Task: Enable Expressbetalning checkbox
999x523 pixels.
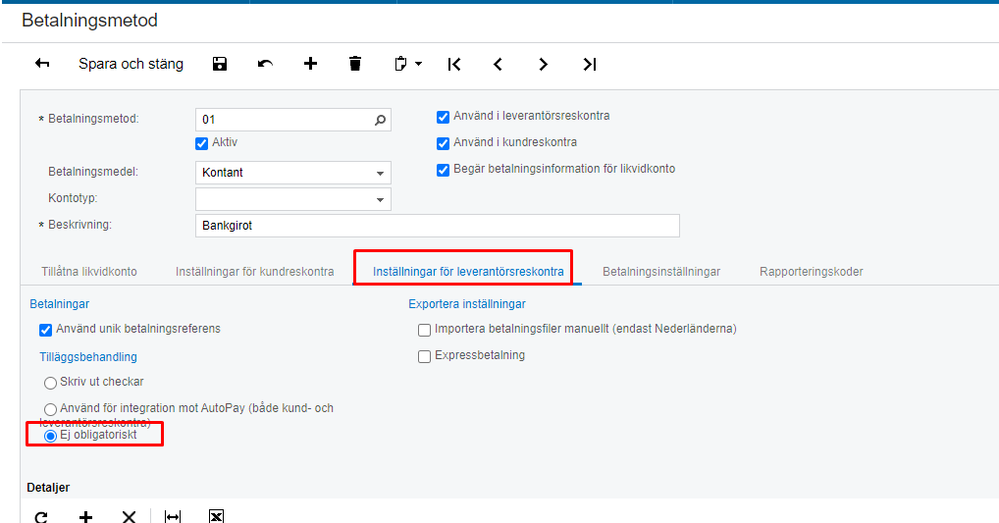Action: tap(424, 357)
